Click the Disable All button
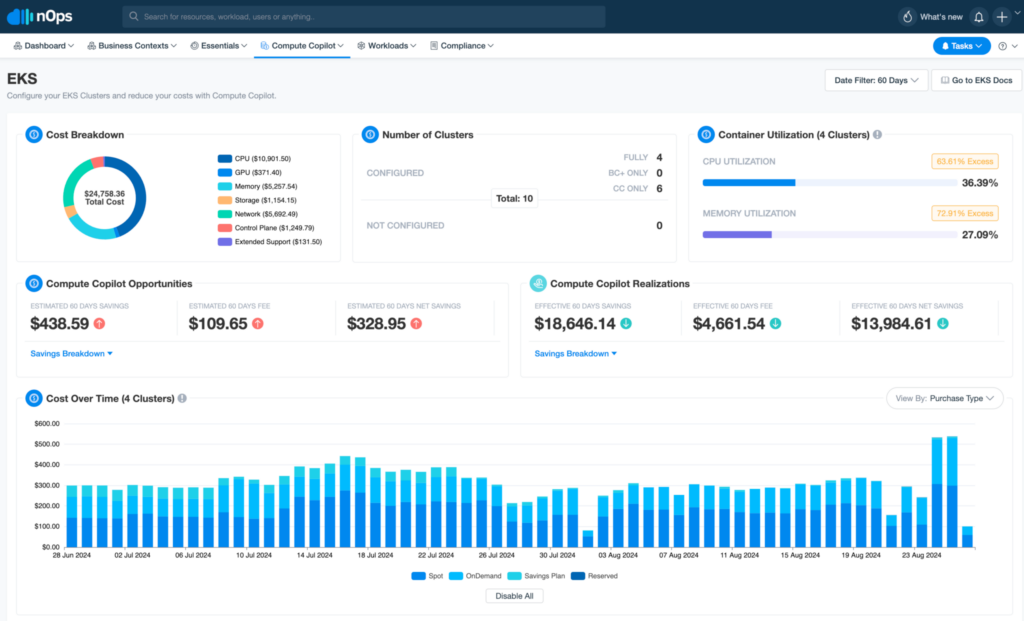 514,595
